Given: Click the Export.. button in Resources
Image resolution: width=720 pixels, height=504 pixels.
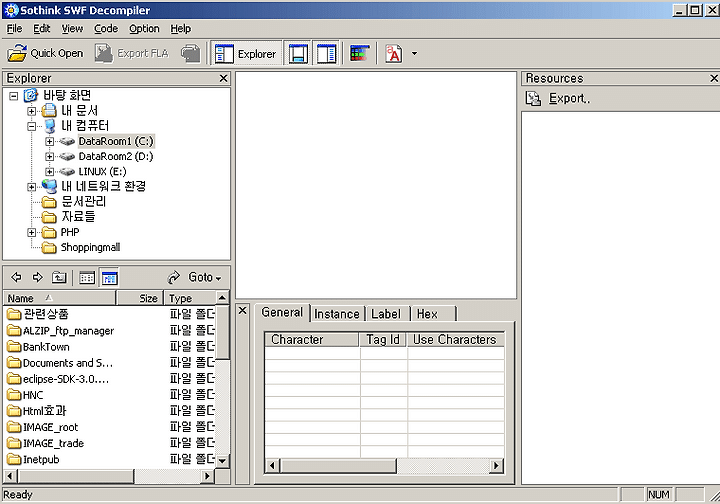Looking at the screenshot, I should coord(558,98).
